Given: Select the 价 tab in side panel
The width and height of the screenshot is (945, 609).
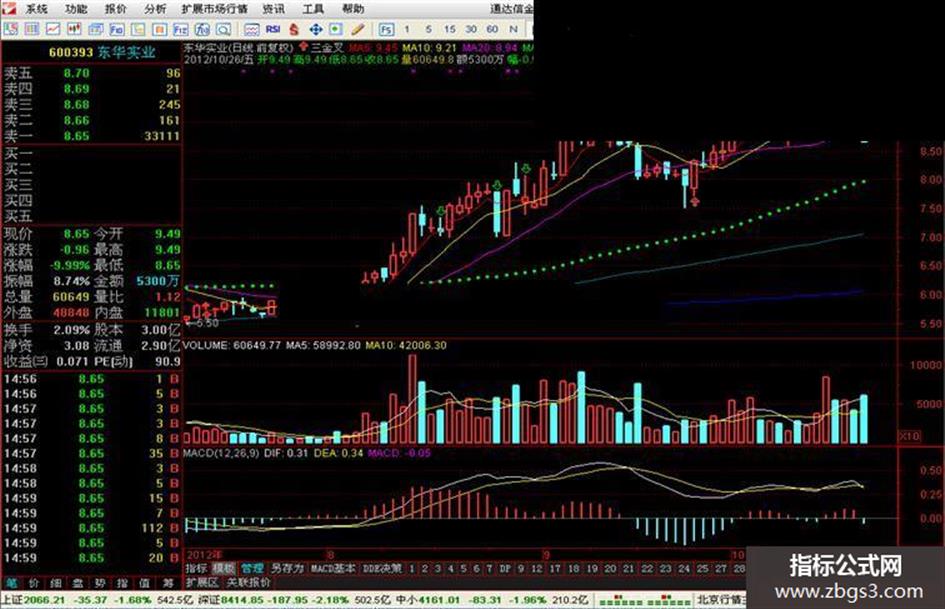Looking at the screenshot, I should [x=34, y=583].
